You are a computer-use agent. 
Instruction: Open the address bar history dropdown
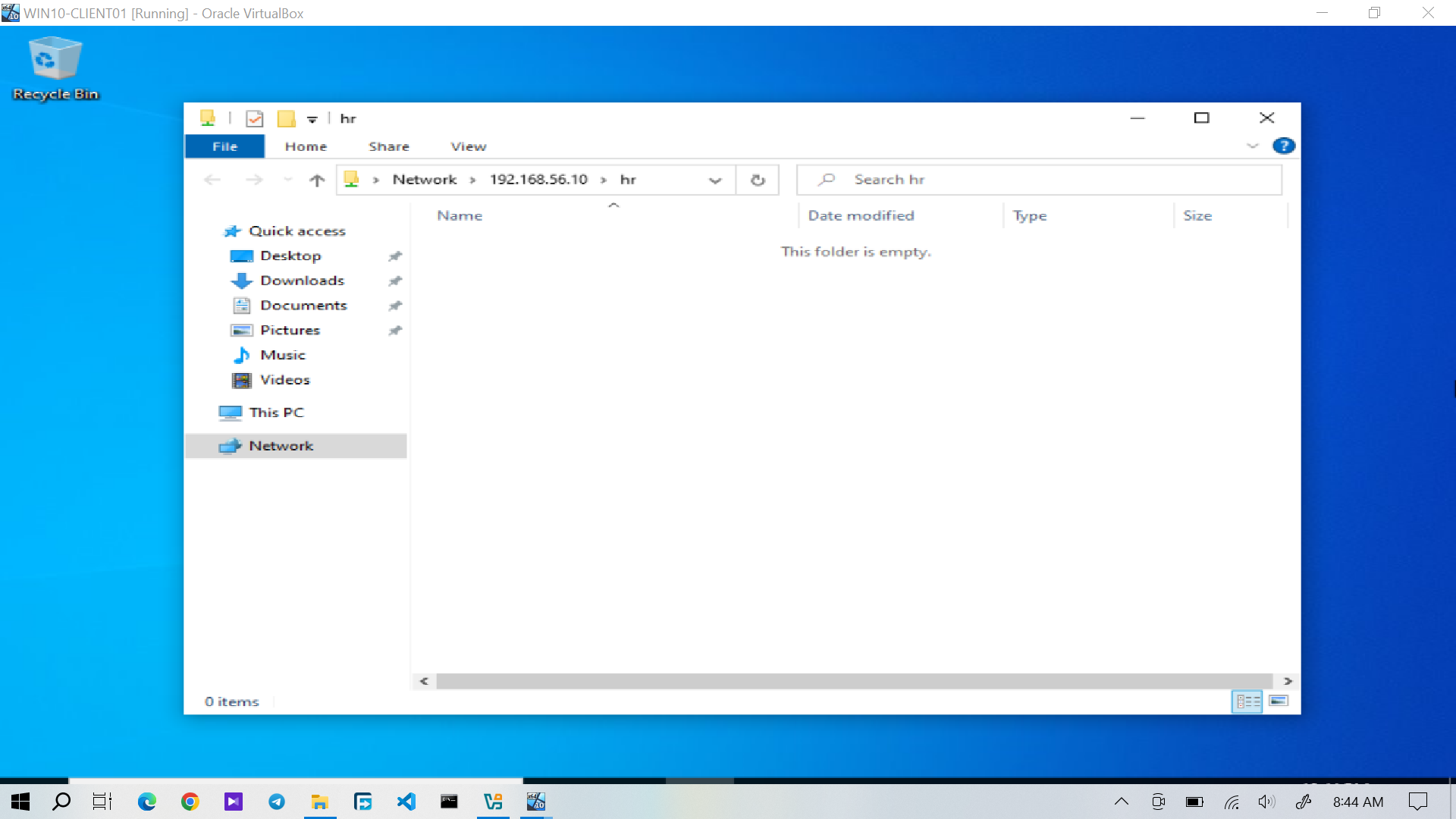click(714, 180)
